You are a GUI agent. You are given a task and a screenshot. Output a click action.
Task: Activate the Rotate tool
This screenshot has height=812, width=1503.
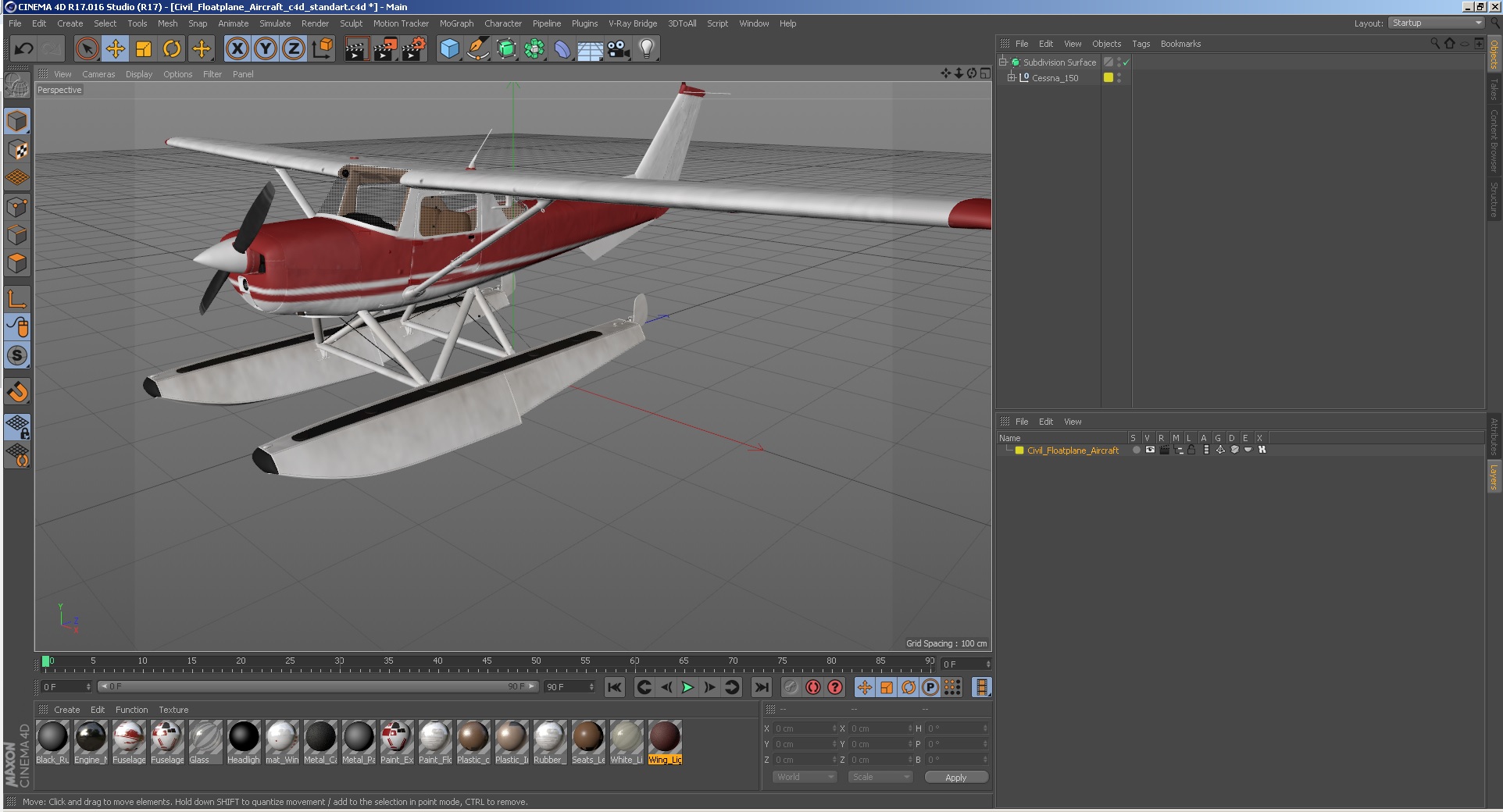(172, 49)
